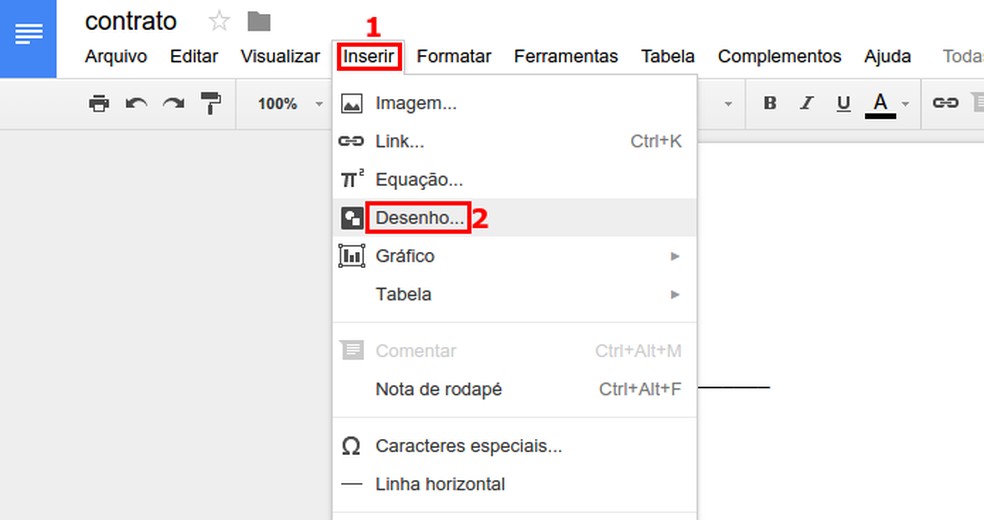Viewport: 984px width, 520px height.
Task: Star the contrato document
Action: point(219,21)
